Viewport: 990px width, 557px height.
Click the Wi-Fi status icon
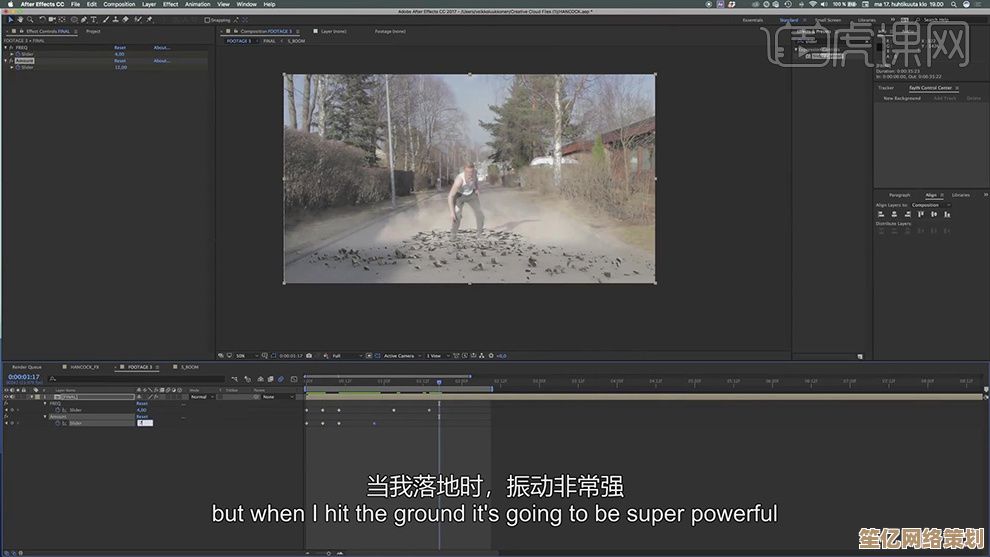[813, 4]
